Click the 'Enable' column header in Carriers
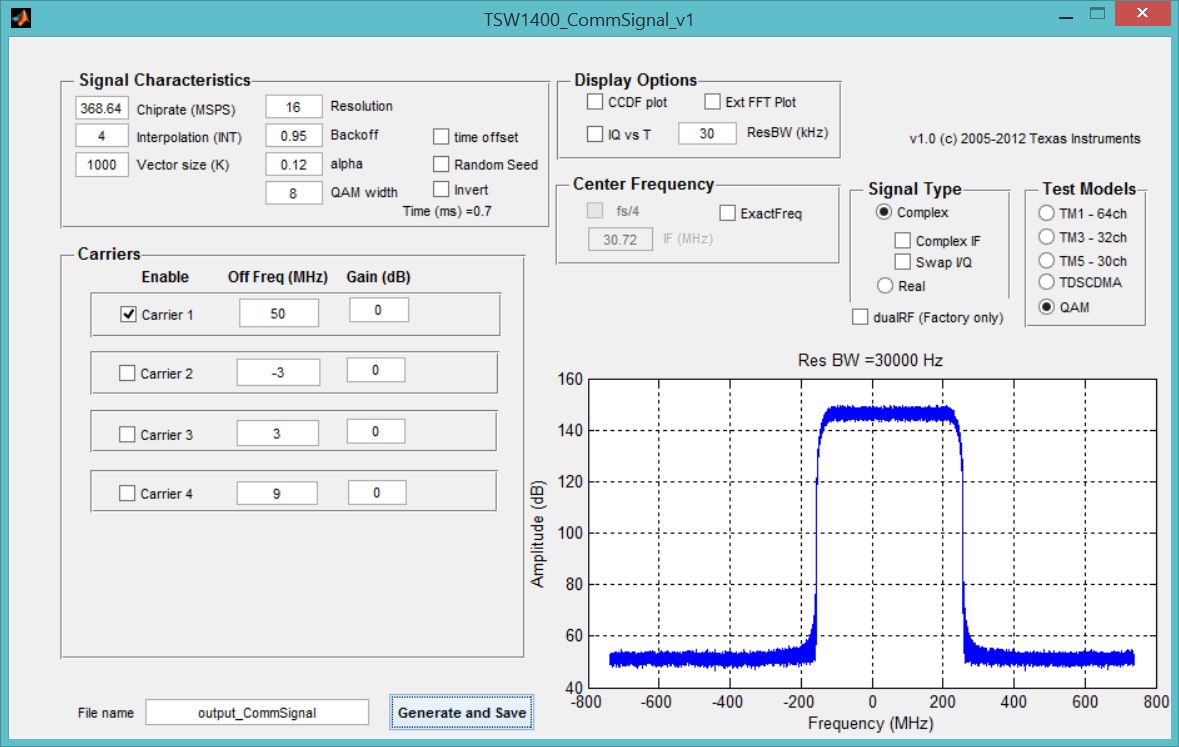Image resolution: width=1179 pixels, height=747 pixels. tap(165, 277)
